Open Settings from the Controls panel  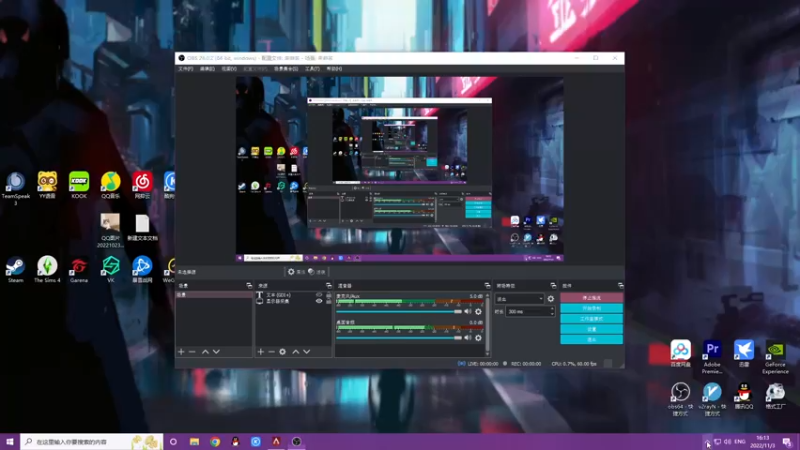tap(591, 329)
